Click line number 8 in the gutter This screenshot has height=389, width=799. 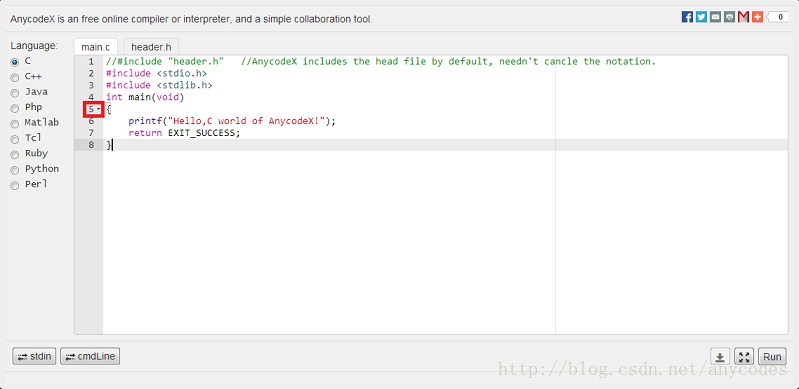click(x=91, y=145)
